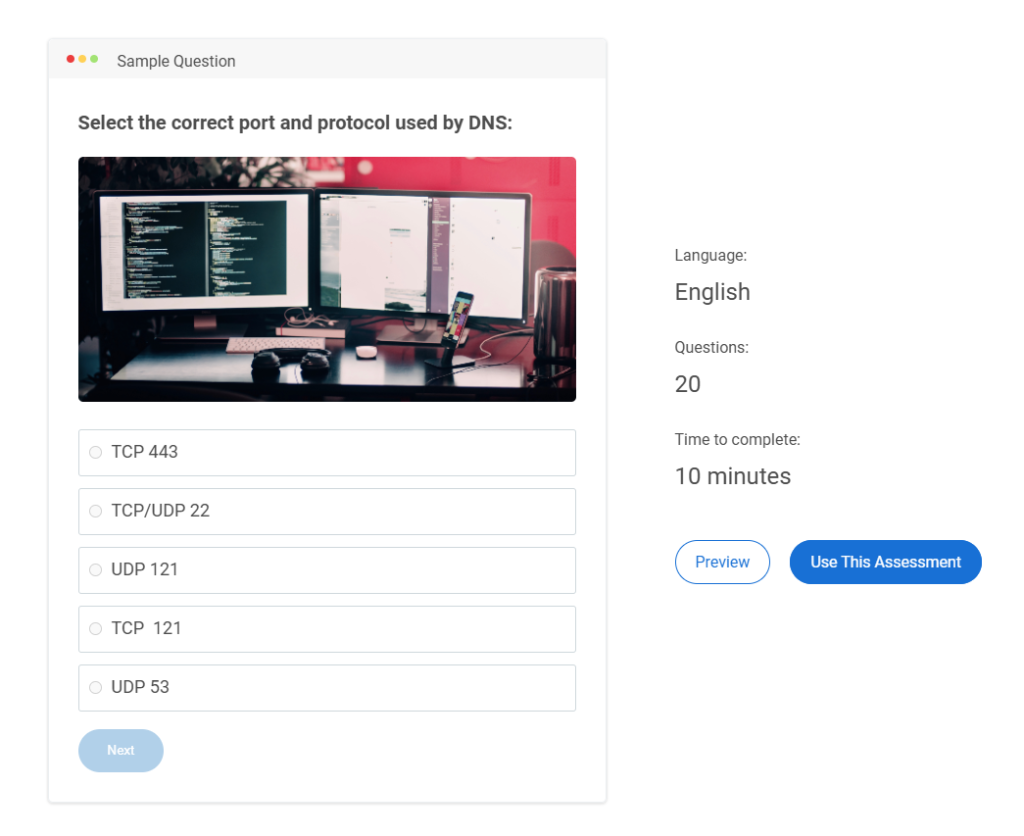
Task: Click the Sample Question window title
Action: point(176,61)
